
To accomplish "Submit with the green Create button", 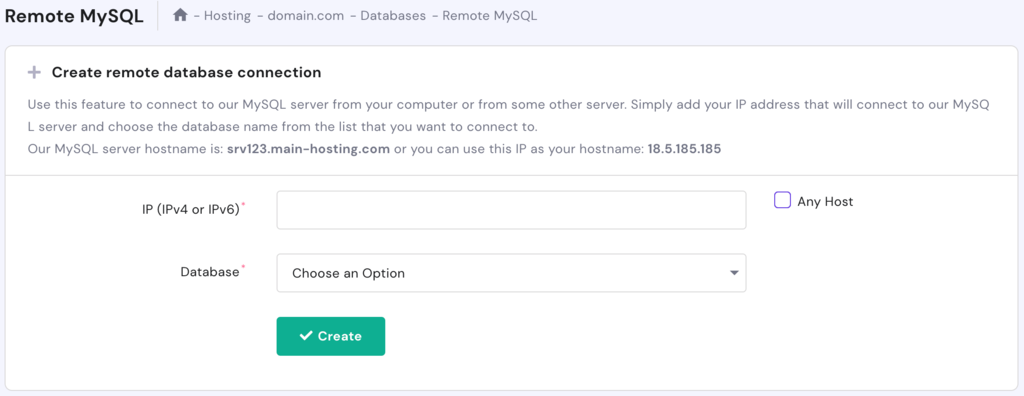I will (x=330, y=337).
